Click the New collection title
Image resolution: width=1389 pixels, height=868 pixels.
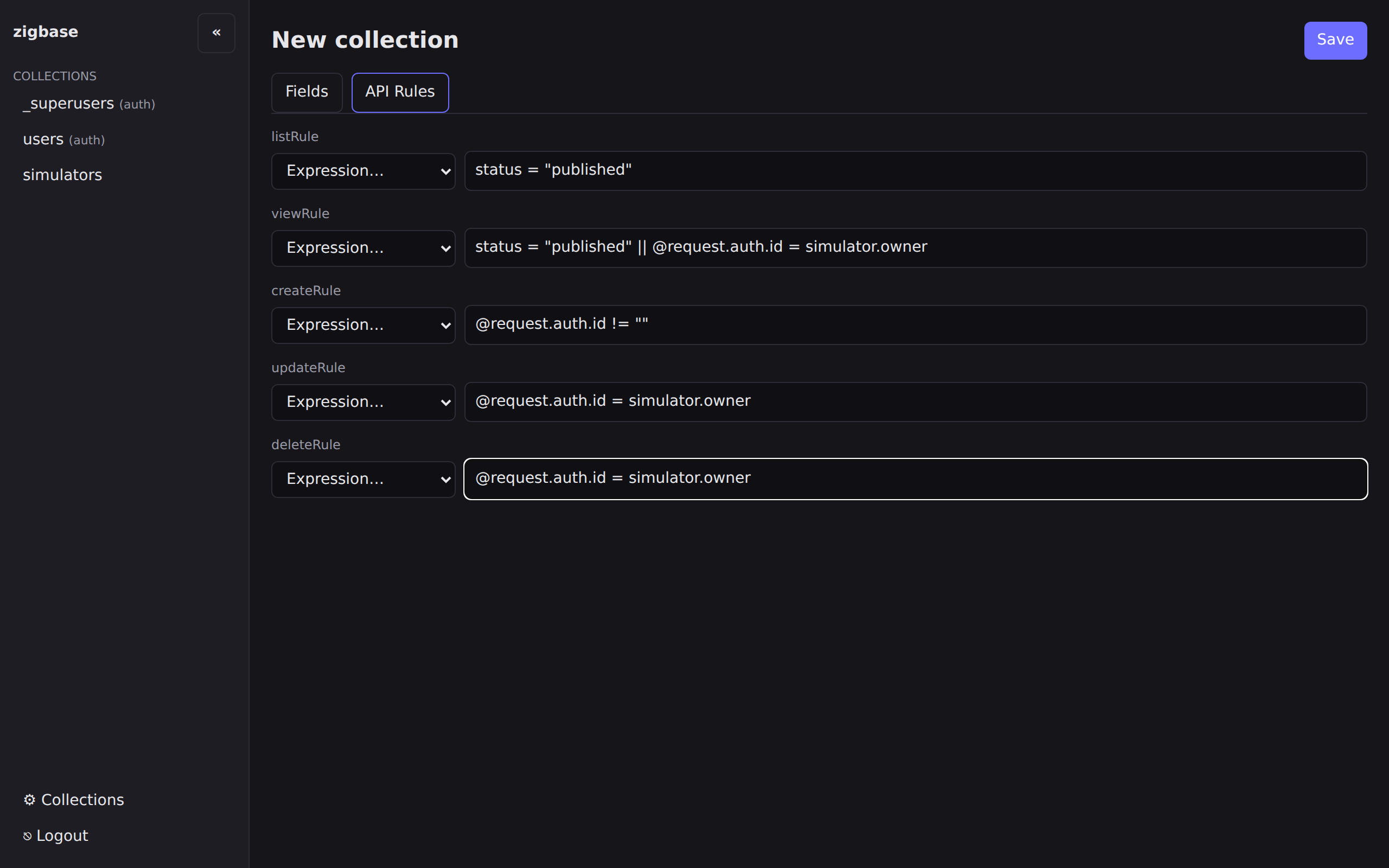[x=365, y=40]
